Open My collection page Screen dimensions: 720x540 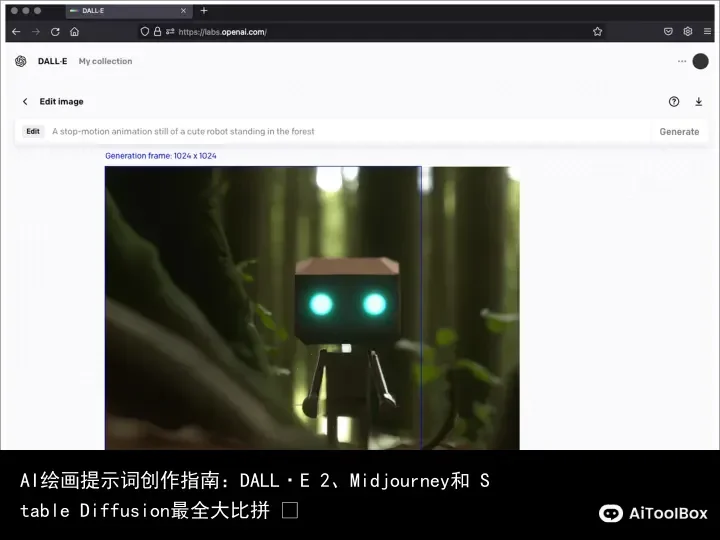105,61
